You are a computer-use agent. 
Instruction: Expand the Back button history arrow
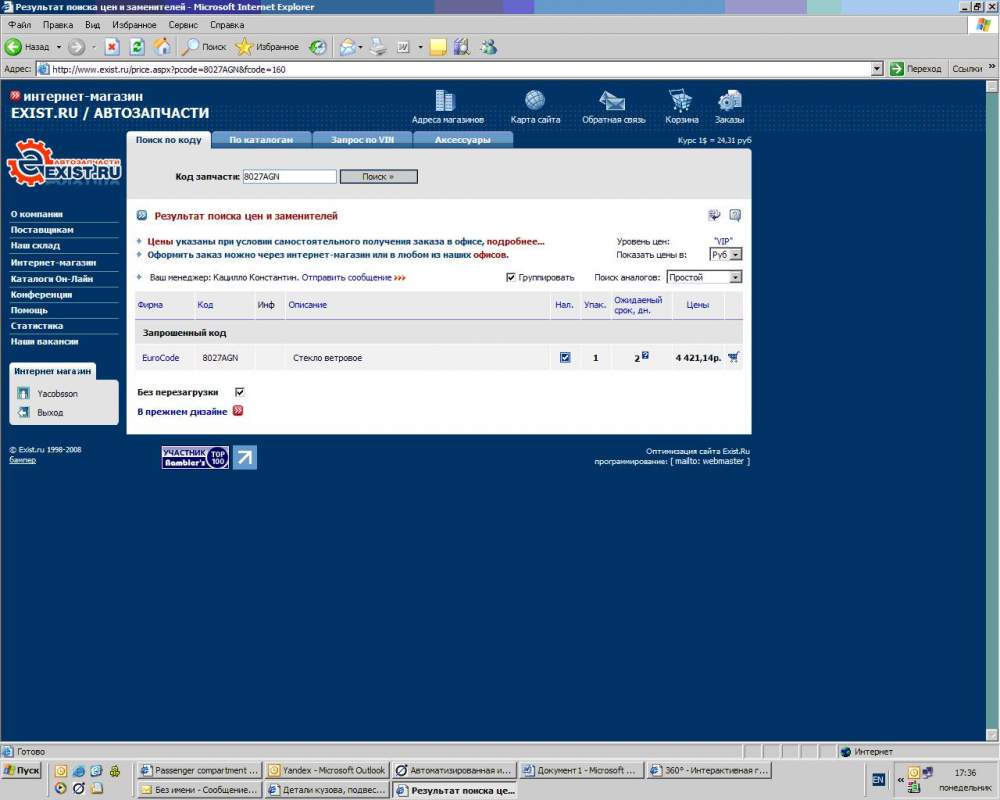[x=59, y=47]
